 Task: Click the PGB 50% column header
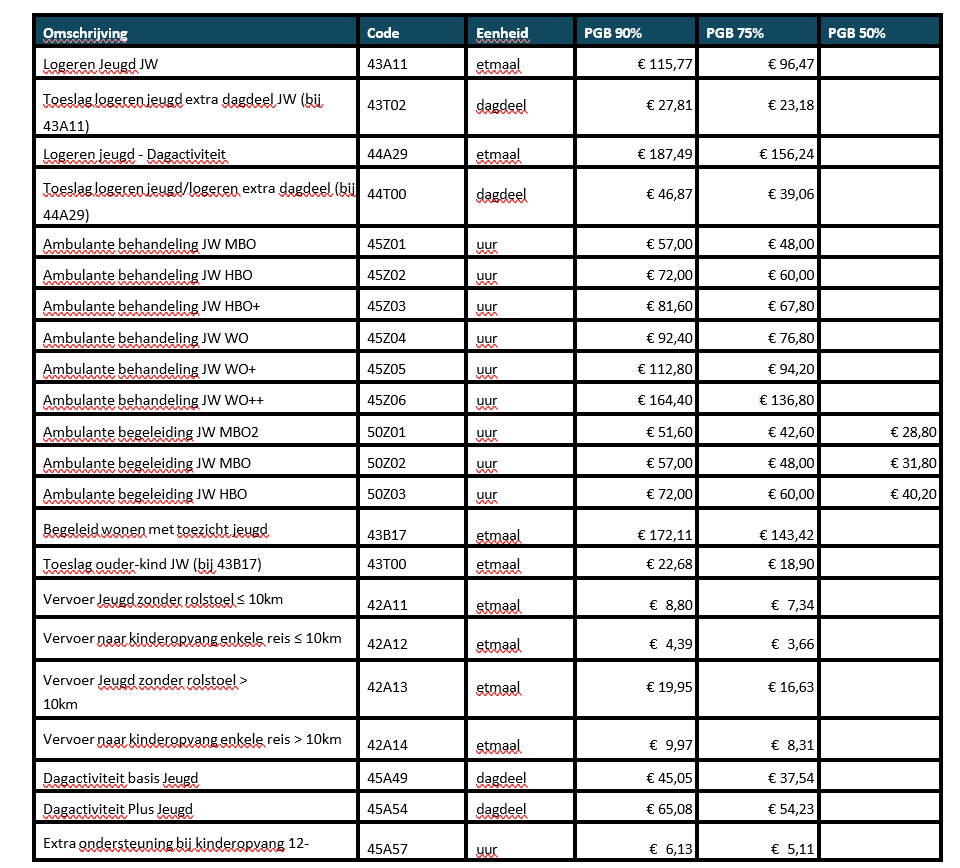click(x=857, y=33)
